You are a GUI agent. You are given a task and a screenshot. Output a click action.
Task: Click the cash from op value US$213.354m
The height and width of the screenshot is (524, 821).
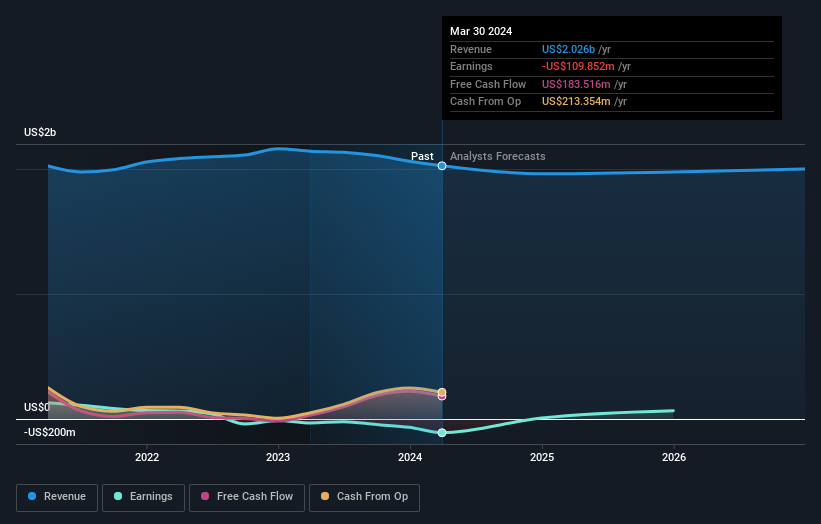coord(576,102)
